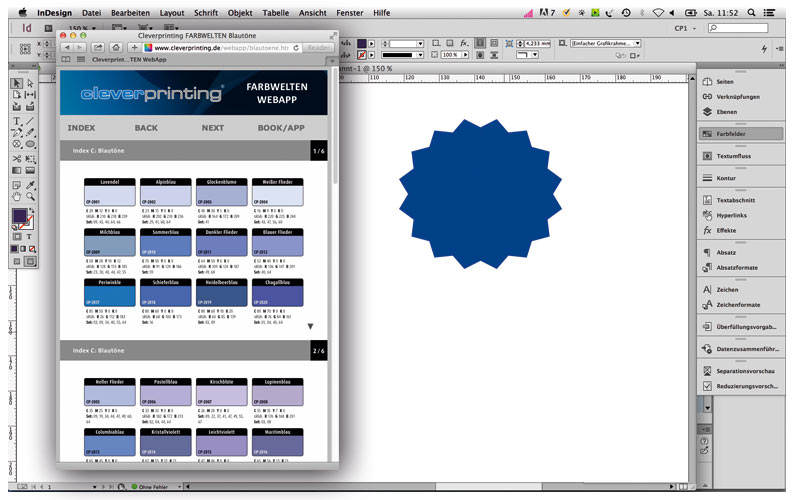Open the CP1 workspace switcher
This screenshot has width=800, height=500.
click(685, 28)
